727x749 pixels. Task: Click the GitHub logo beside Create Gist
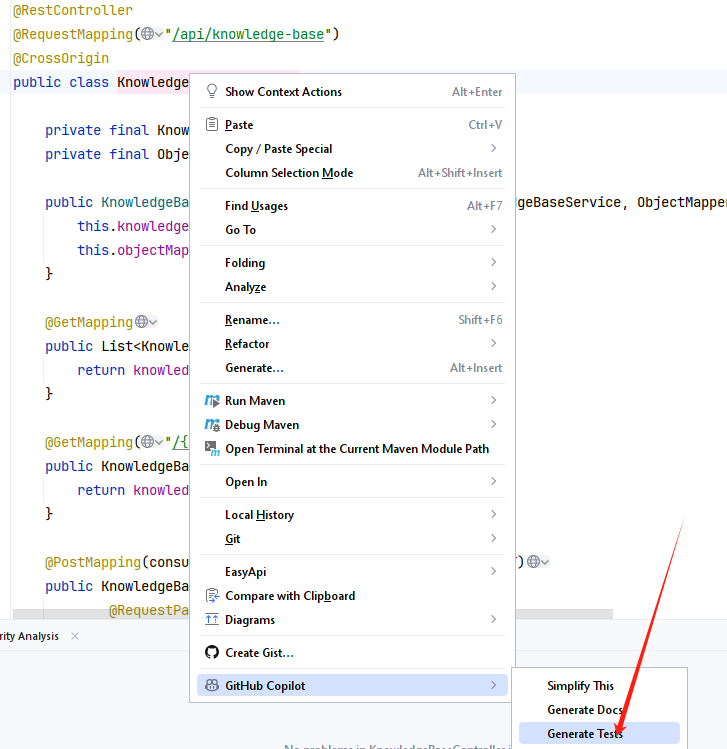212,653
